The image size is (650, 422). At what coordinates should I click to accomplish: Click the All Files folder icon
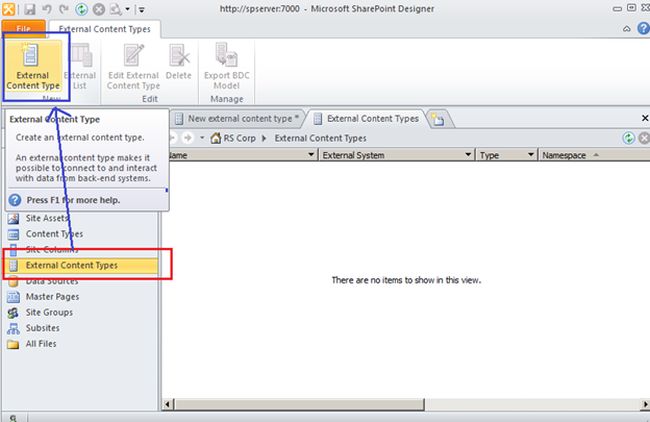[13, 344]
